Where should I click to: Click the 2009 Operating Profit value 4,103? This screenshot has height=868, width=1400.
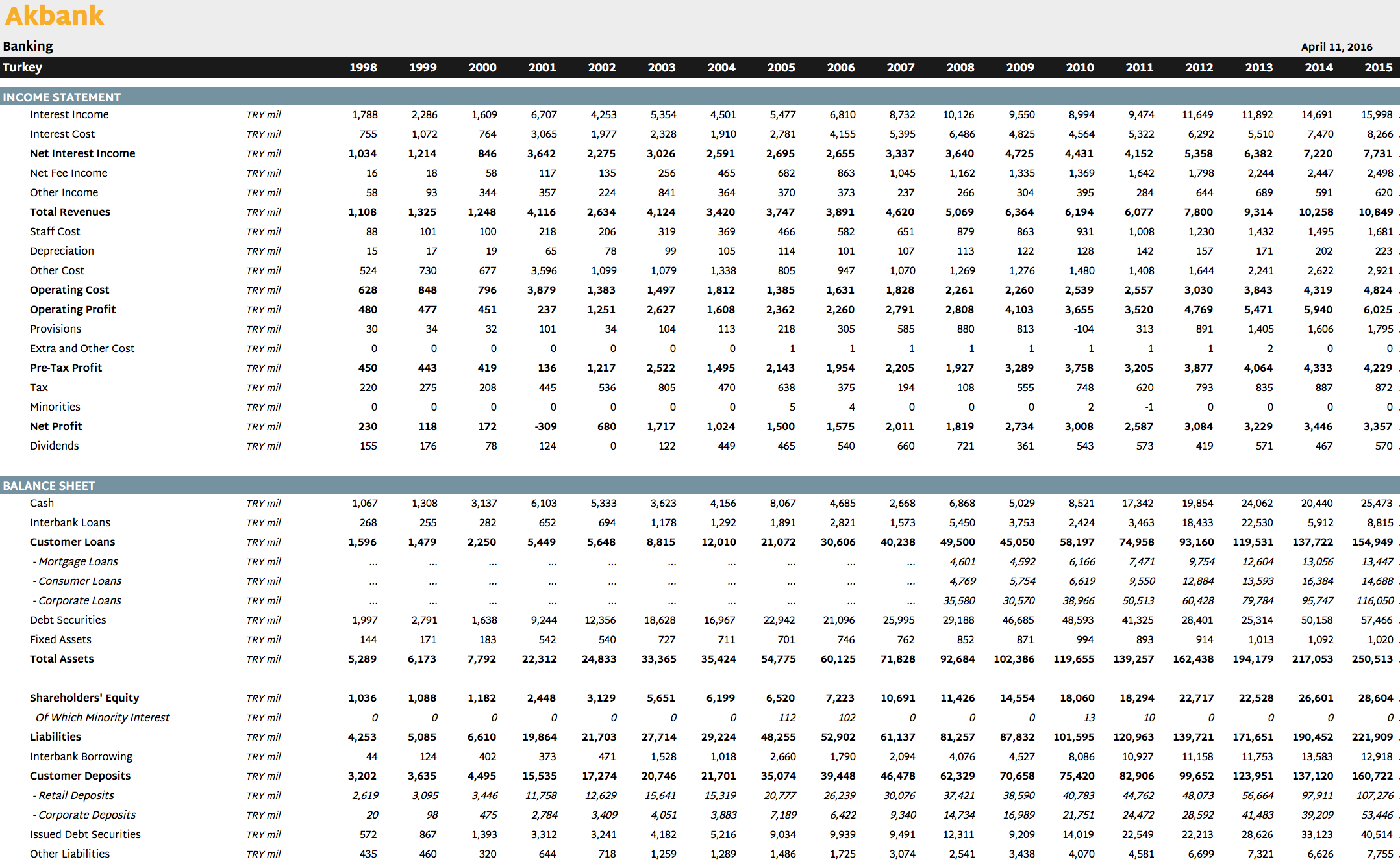click(x=1019, y=309)
